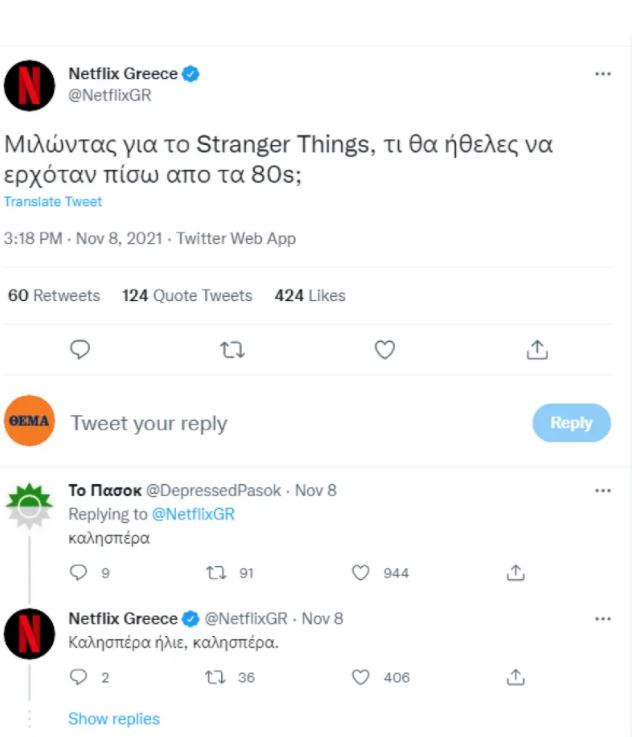Retweet the Netflix Greece reply
The image size is (632, 737).
click(212, 677)
